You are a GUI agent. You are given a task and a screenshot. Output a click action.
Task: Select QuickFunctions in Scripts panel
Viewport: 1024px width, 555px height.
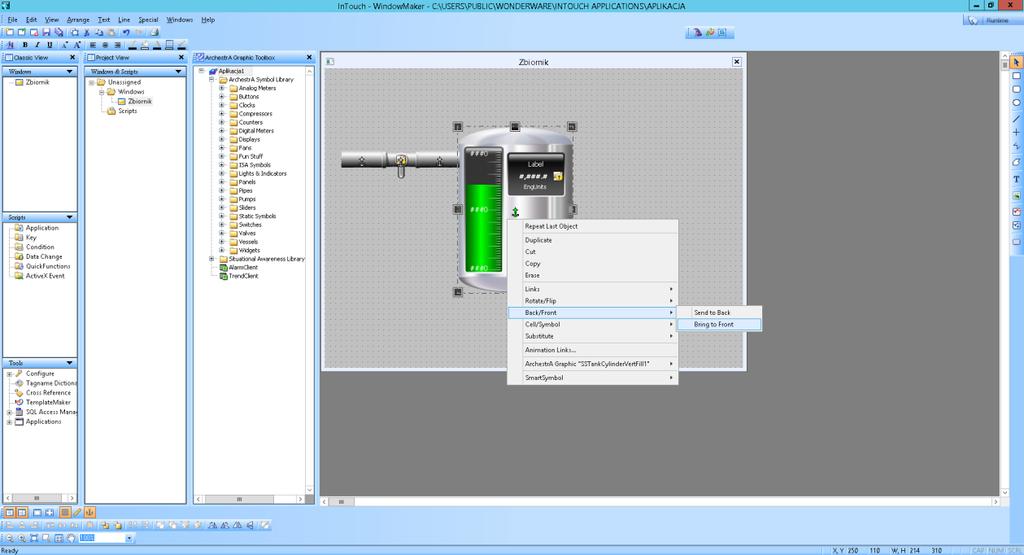(x=48, y=266)
